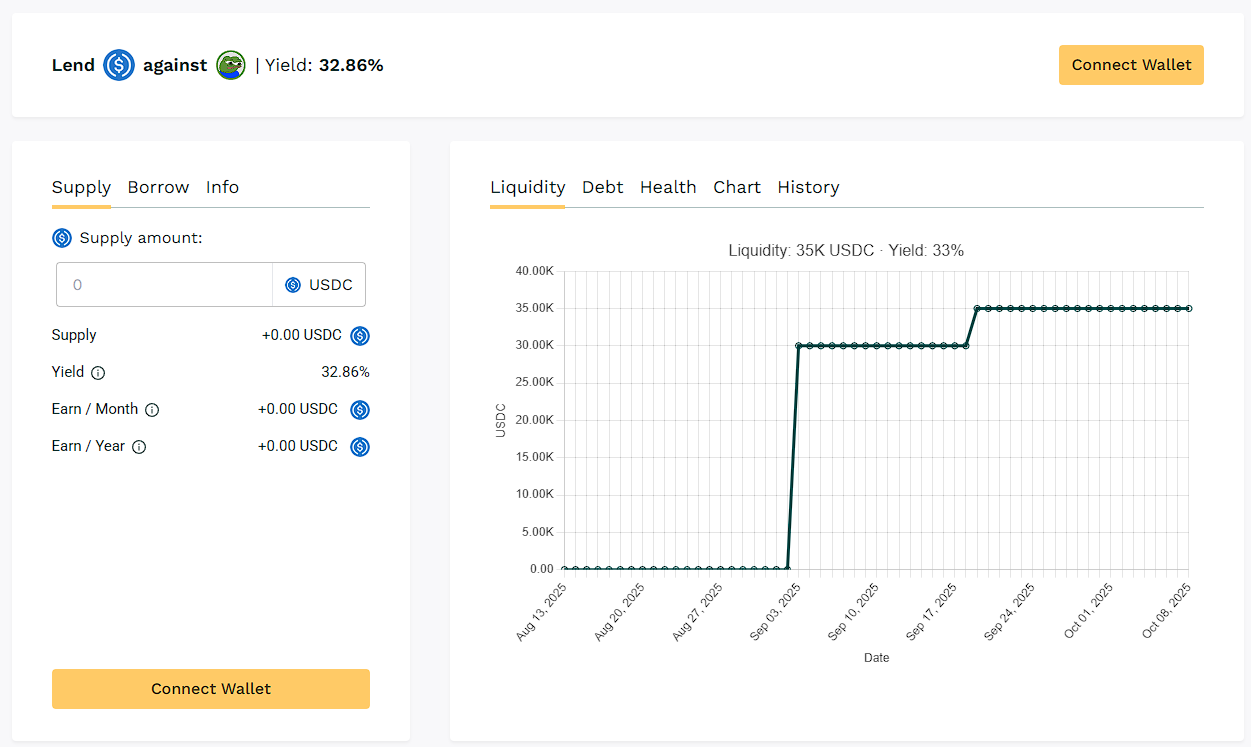Click USDC icon in the Supply row
Screen dimensions: 1251x747
pyautogui.click(x=360, y=336)
